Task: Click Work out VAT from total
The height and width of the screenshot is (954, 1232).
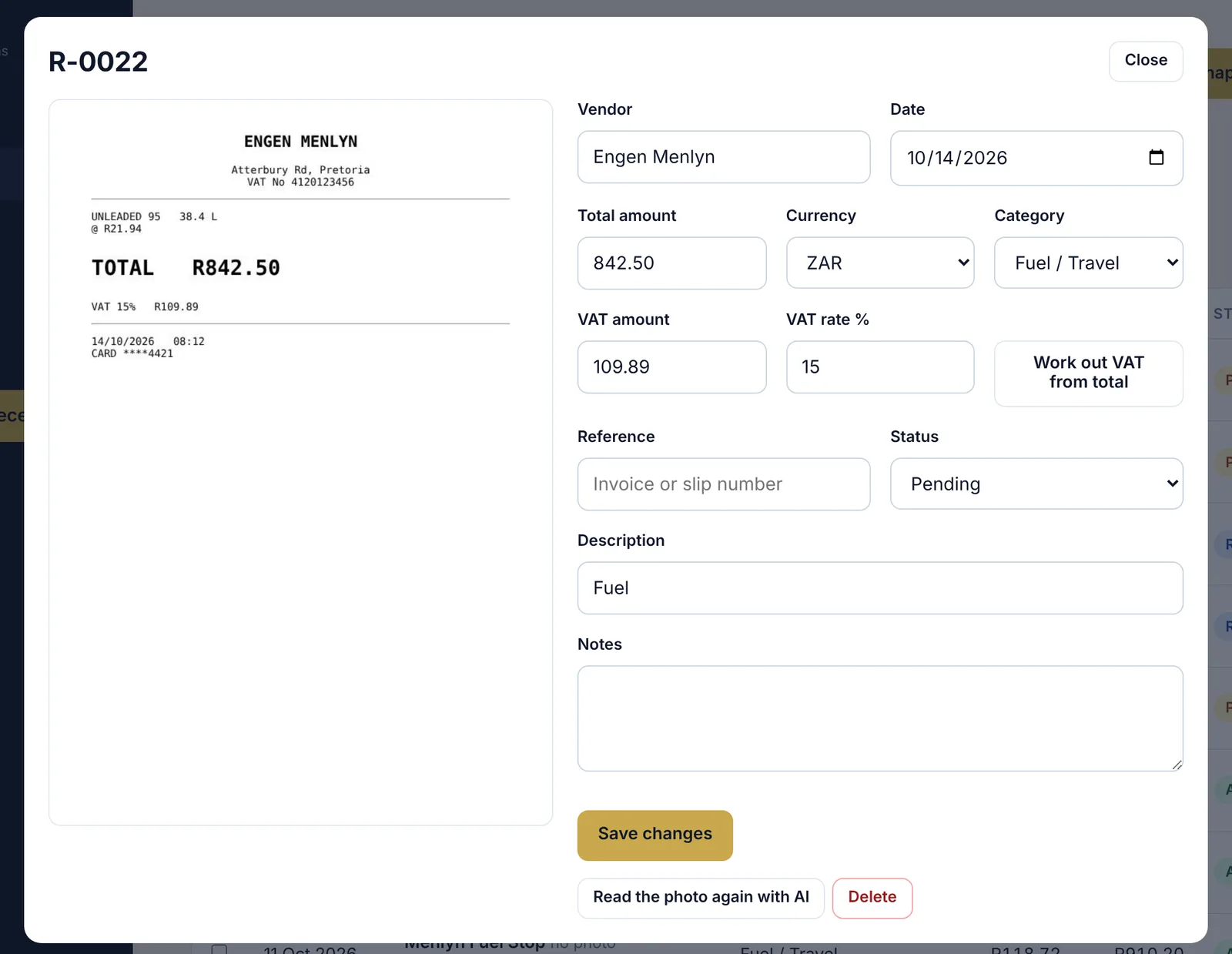Action: pos(1088,373)
